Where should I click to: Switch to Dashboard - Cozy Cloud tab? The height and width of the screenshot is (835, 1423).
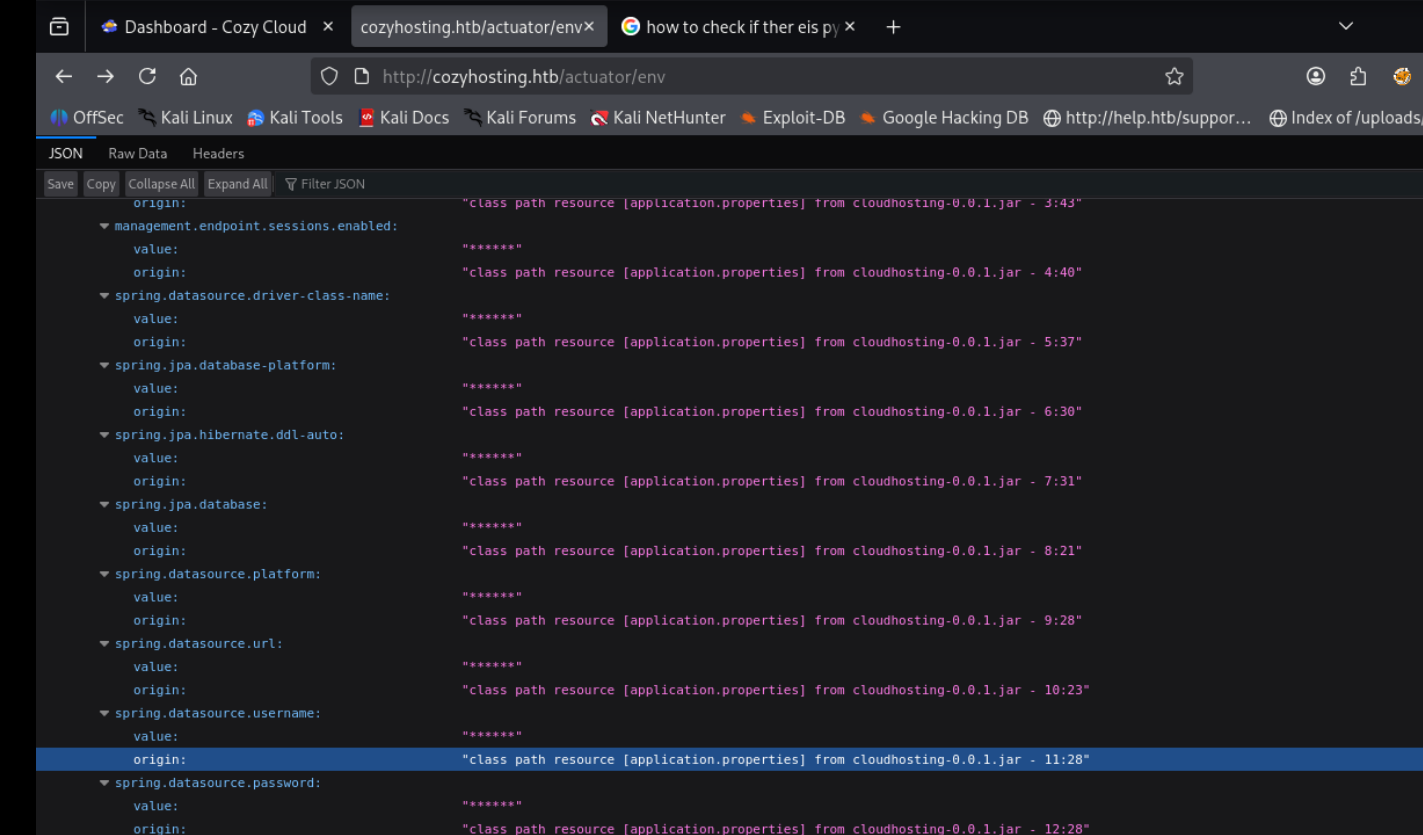coord(215,27)
